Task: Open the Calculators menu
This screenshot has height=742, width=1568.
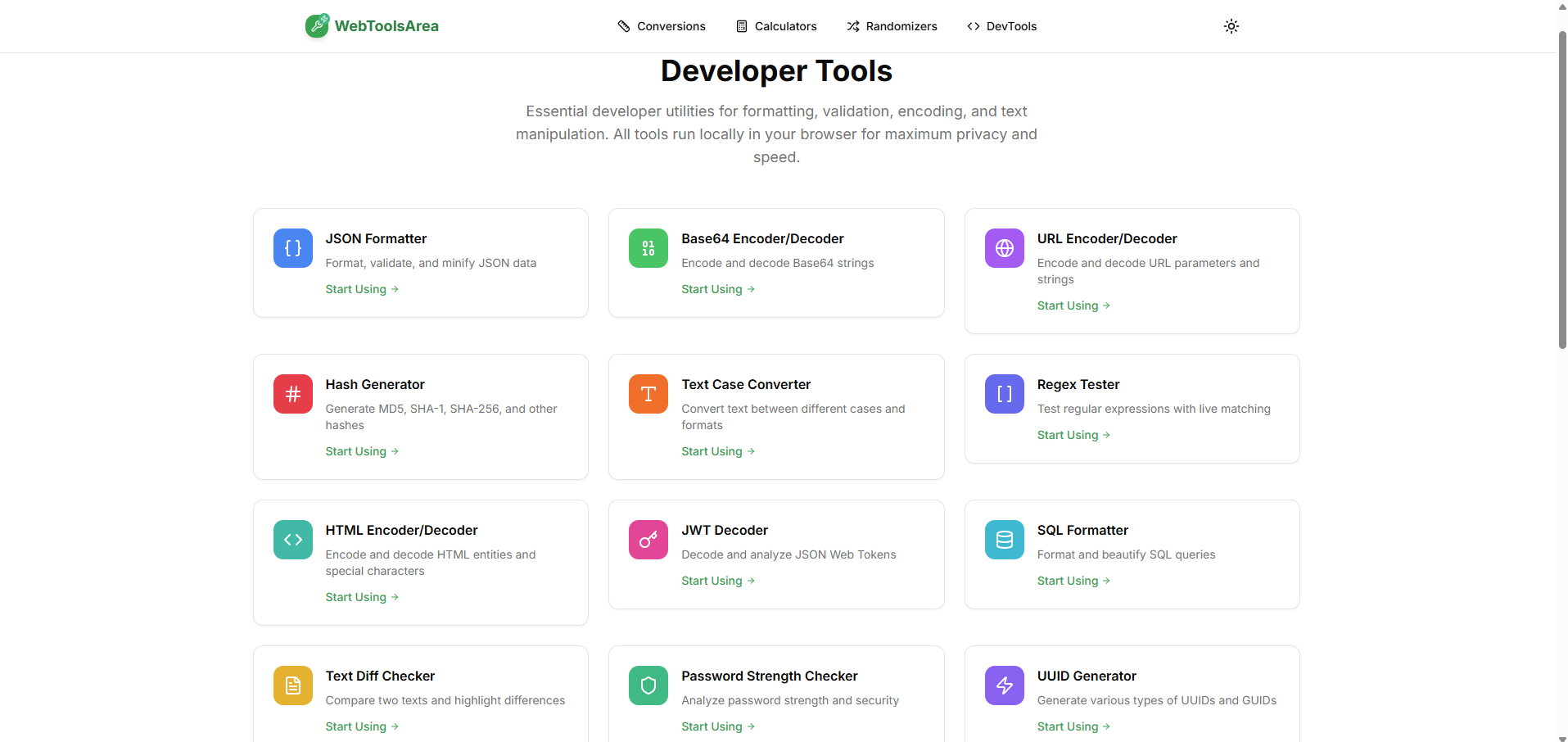Action: pos(776,26)
